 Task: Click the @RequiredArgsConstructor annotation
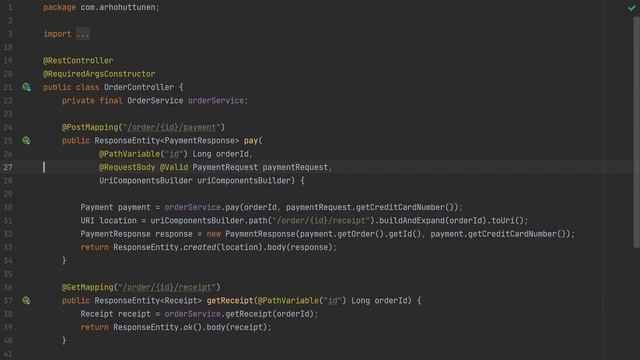point(99,74)
